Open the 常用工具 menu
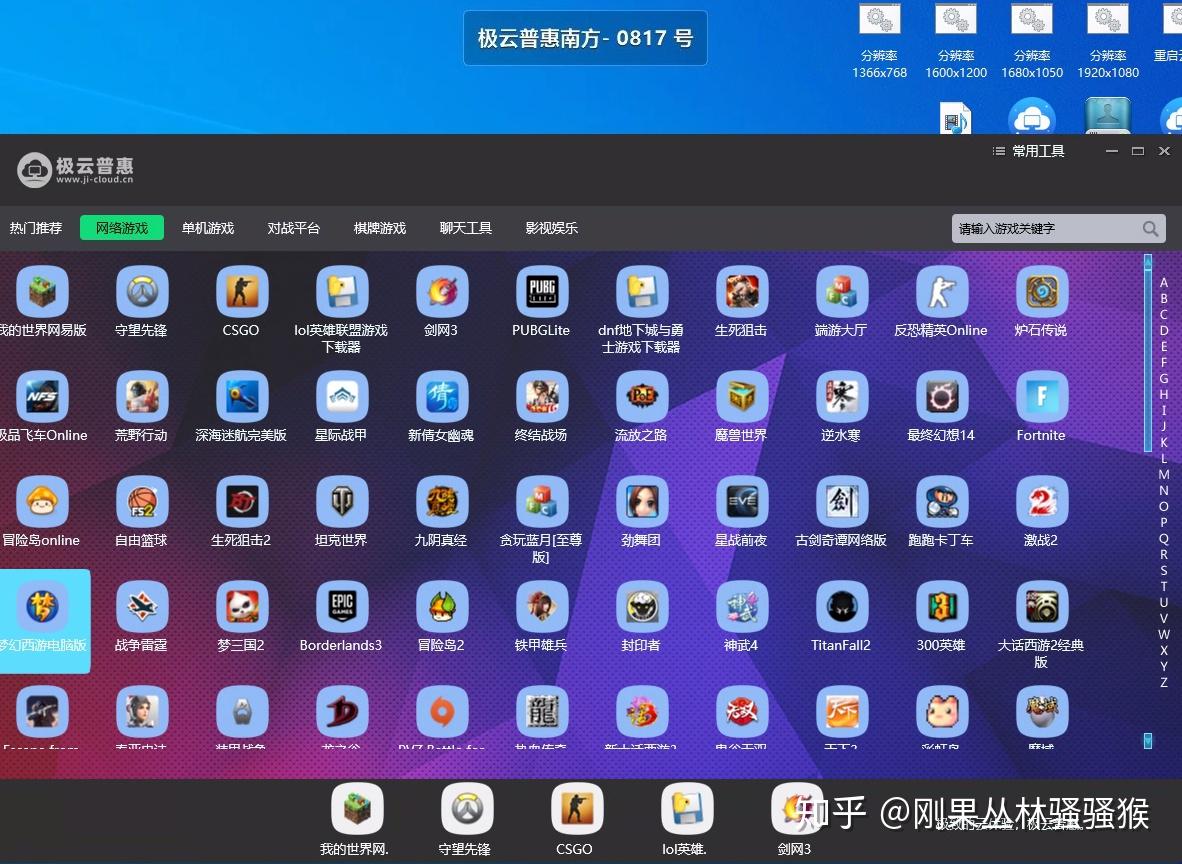The image size is (1182, 864). [1029, 152]
